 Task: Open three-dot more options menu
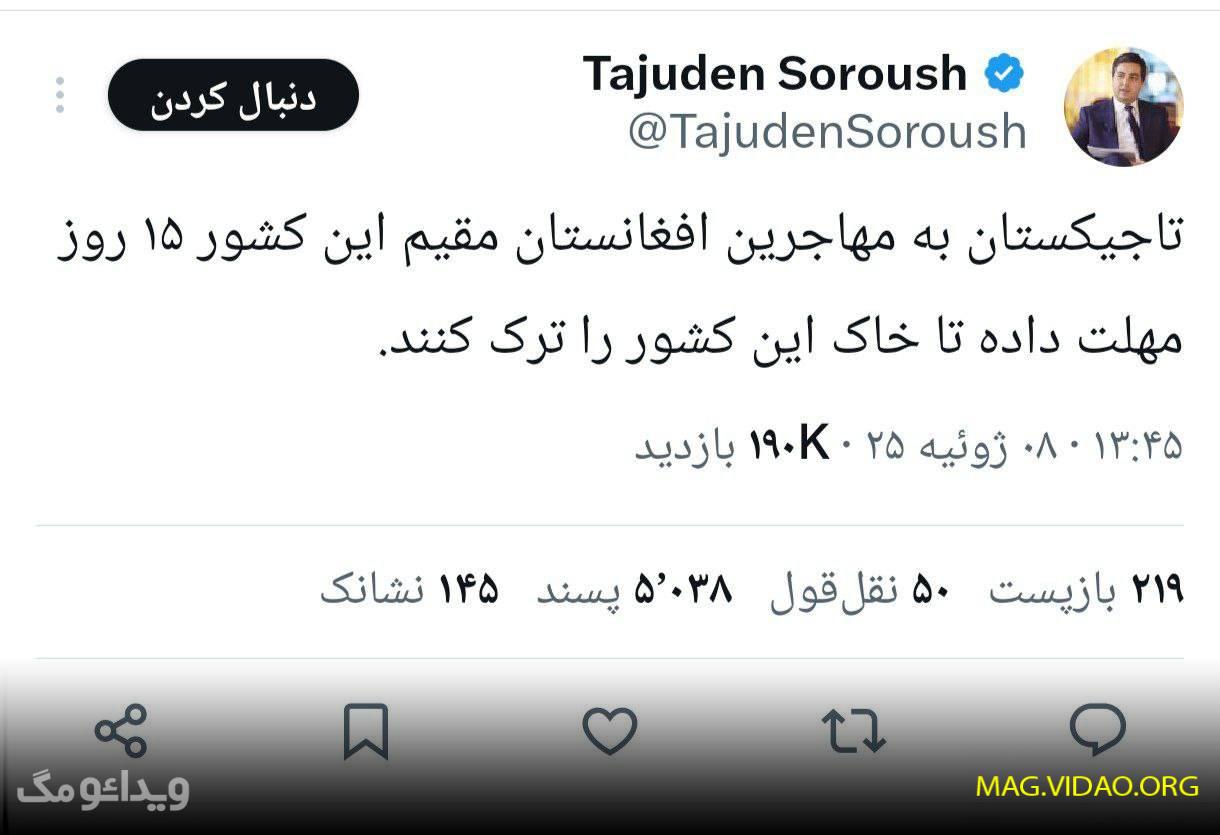tap(60, 95)
